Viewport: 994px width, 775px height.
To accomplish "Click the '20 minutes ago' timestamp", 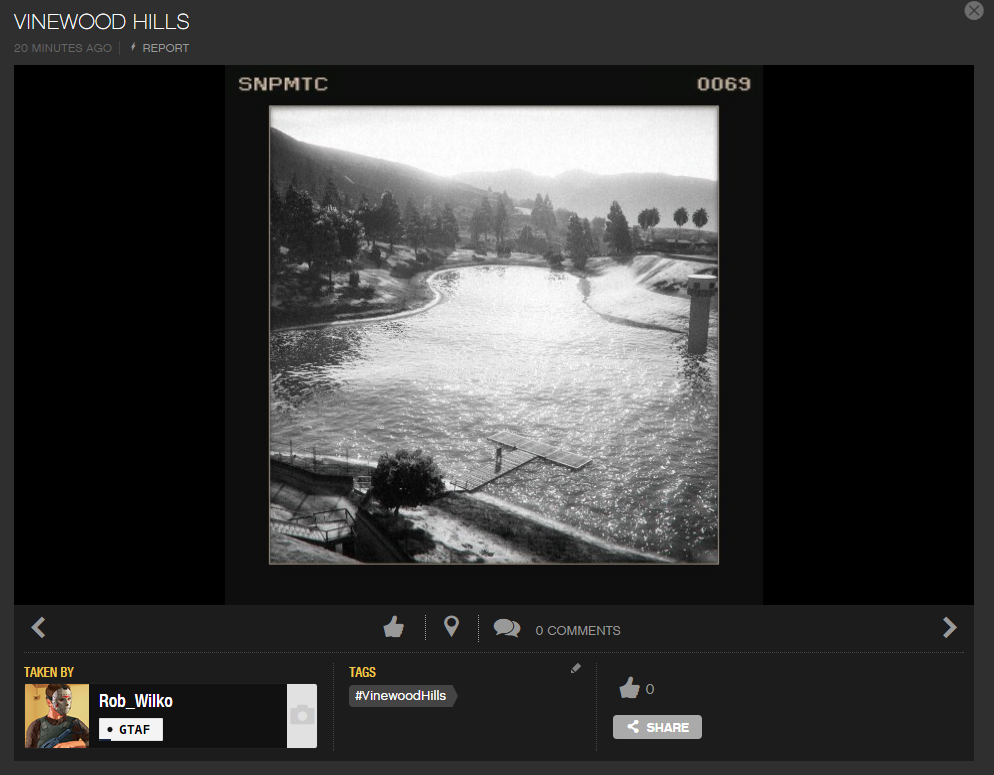I will [x=63, y=48].
